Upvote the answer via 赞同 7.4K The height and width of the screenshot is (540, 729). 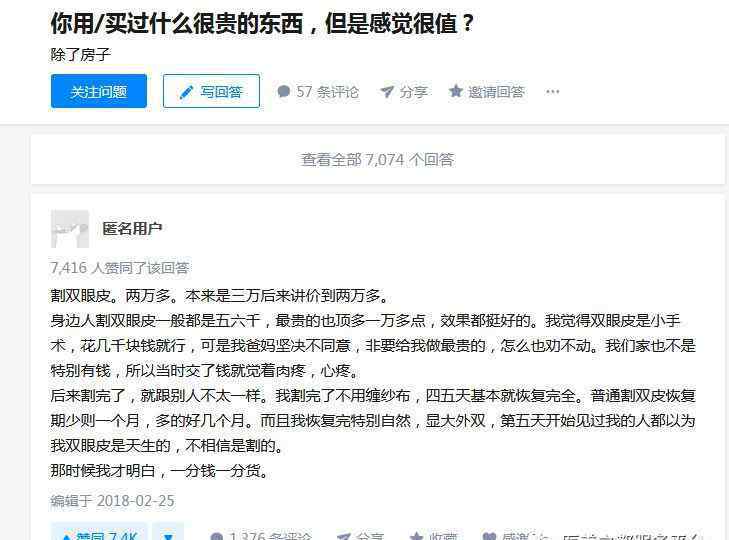point(99,533)
